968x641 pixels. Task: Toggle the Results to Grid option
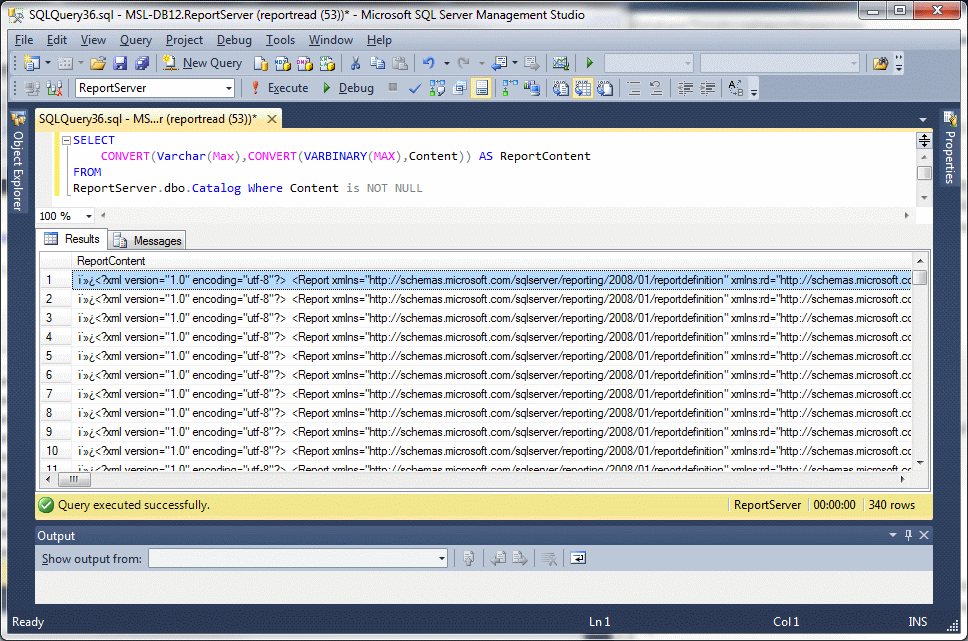[582, 88]
